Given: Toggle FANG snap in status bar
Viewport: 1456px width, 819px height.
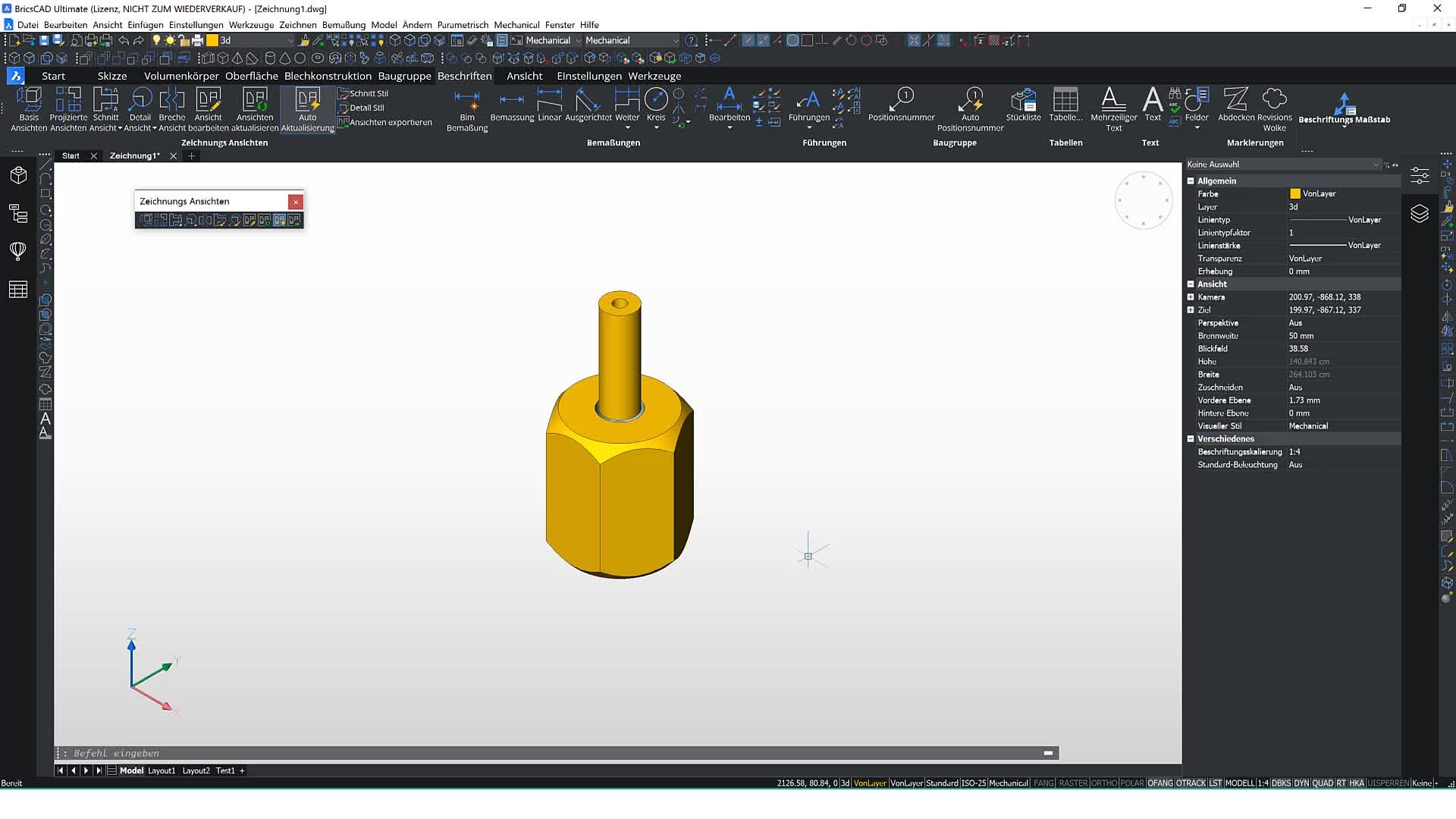Looking at the screenshot, I should click(x=1043, y=783).
